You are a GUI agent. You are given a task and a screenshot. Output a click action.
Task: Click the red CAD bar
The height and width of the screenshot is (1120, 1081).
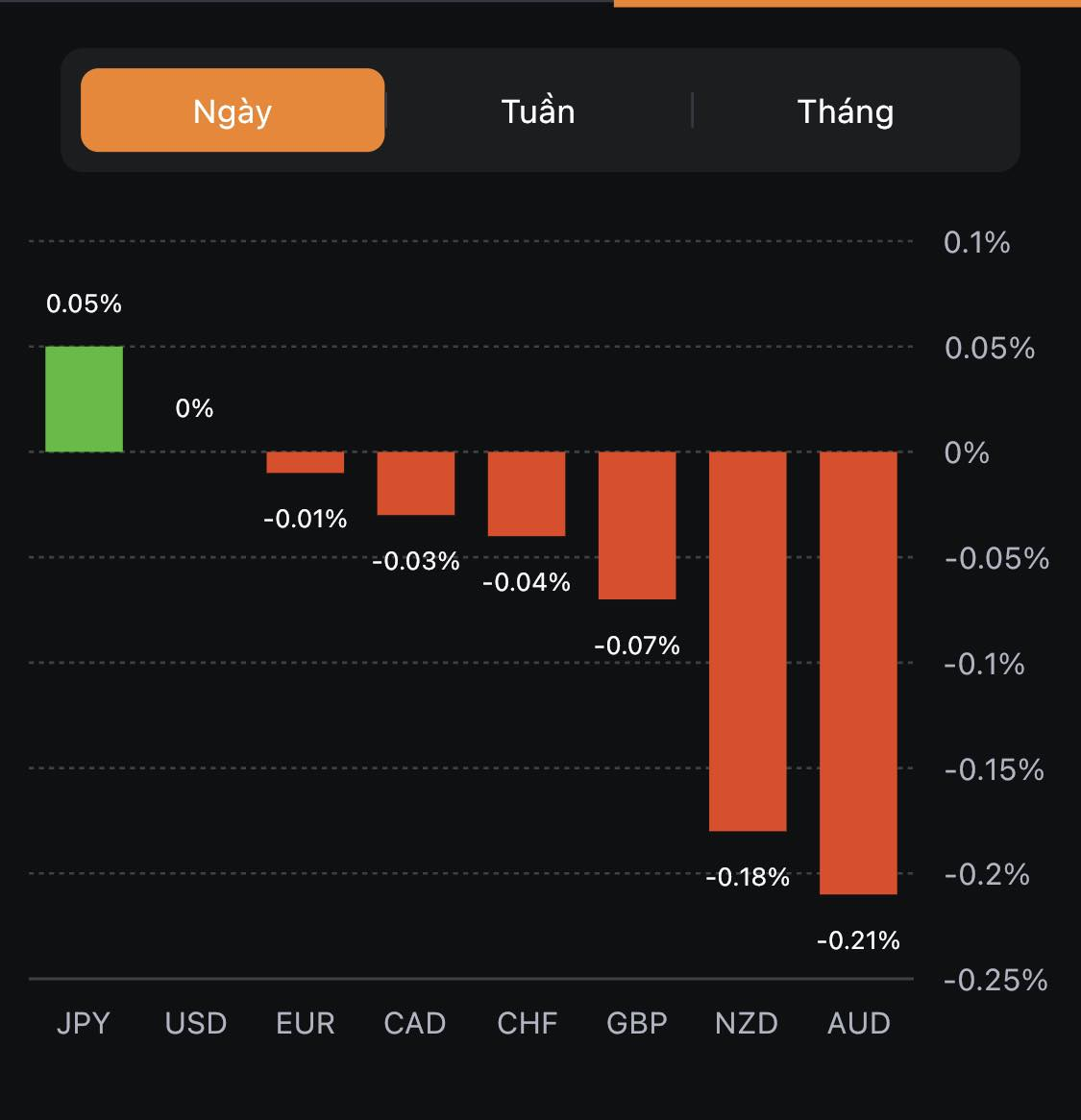[415, 483]
